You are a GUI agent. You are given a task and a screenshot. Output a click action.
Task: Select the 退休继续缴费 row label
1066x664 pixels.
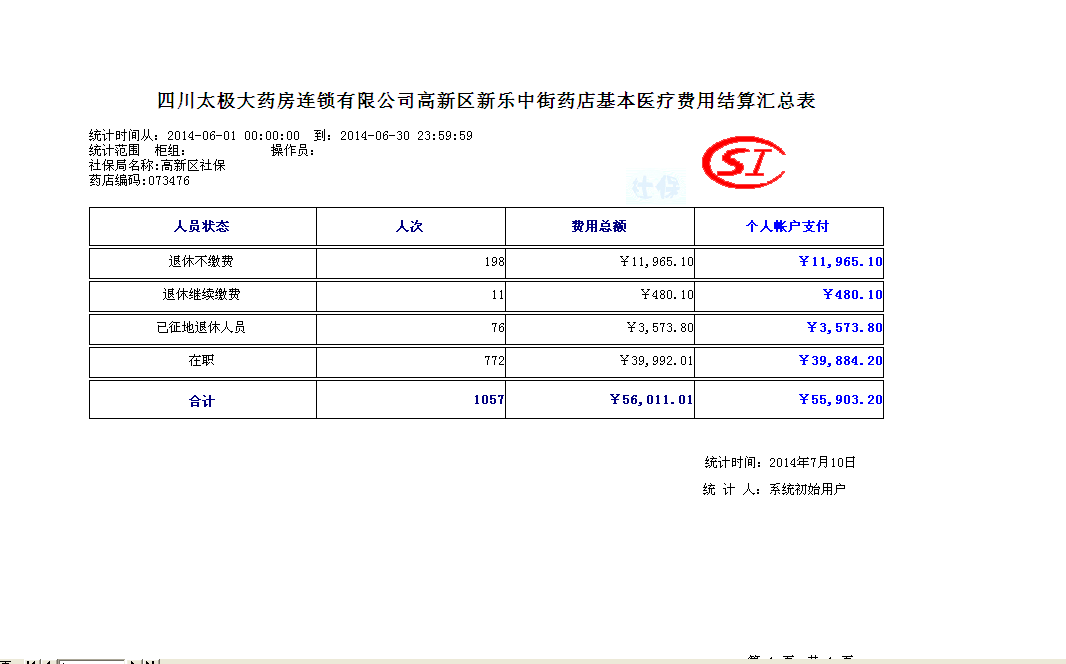[201, 294]
